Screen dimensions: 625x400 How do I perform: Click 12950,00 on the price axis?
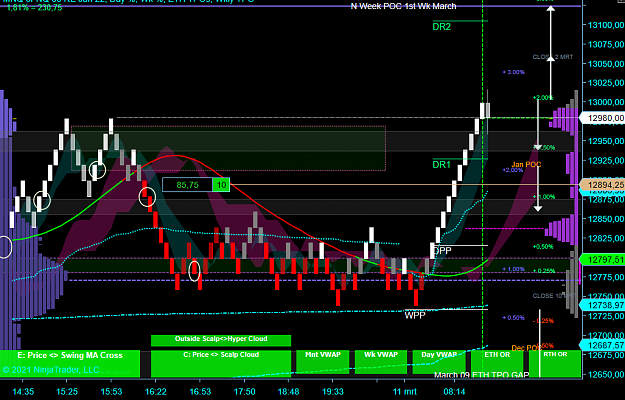[x=606, y=141]
